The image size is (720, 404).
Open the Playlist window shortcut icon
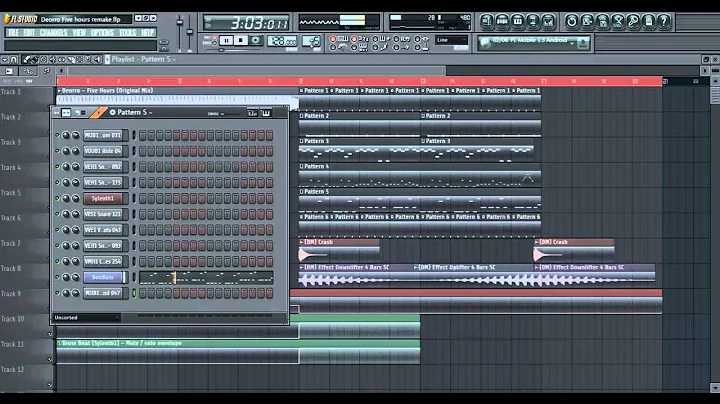487,21
